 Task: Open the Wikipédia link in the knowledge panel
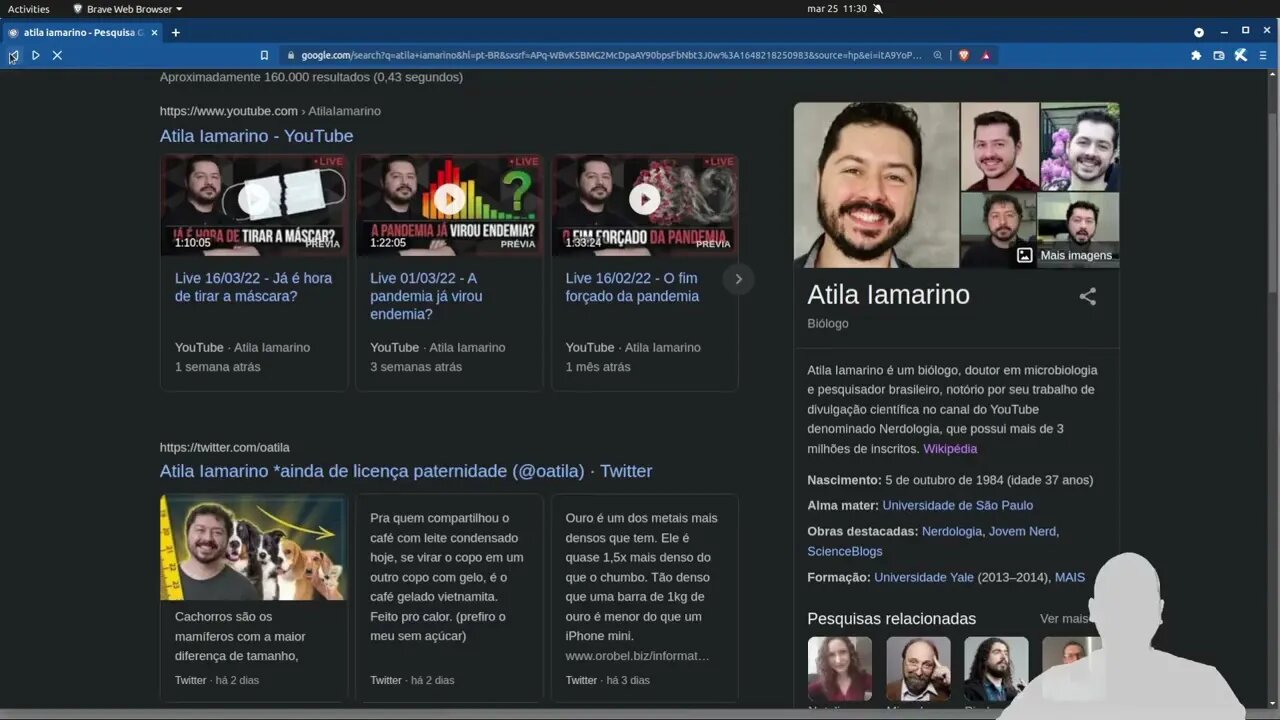[x=950, y=449]
